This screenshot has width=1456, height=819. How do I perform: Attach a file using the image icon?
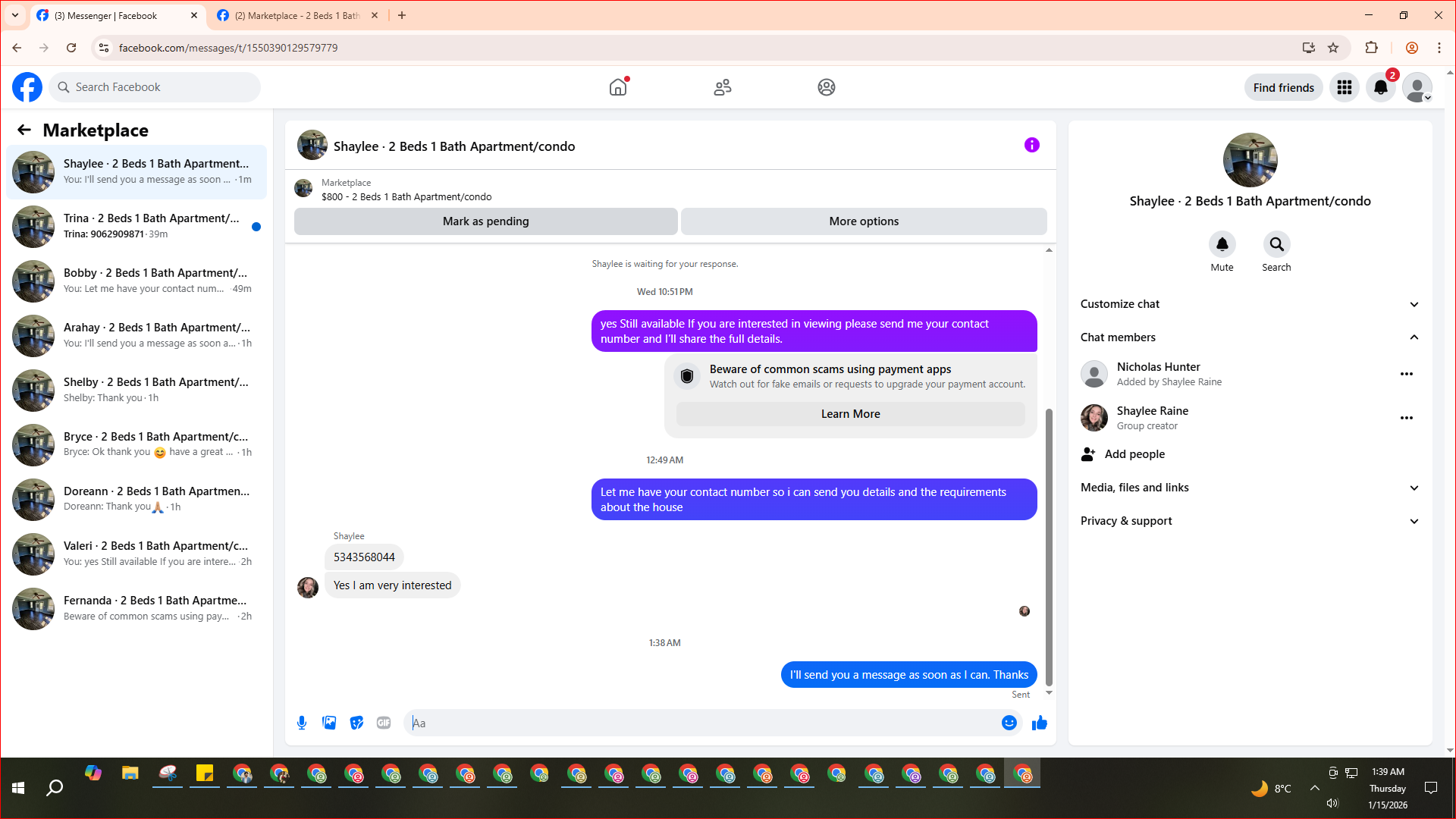tap(329, 723)
